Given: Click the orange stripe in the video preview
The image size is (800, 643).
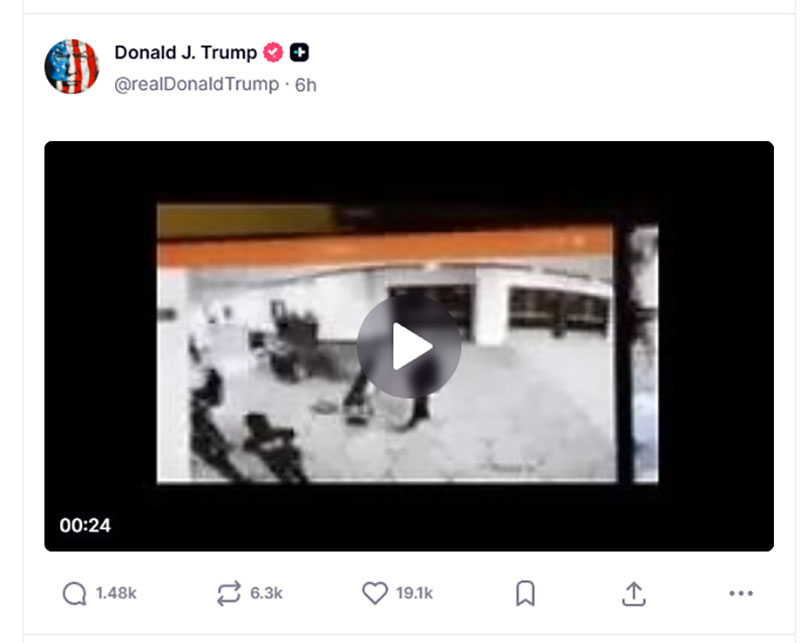Looking at the screenshot, I should pyautogui.click(x=385, y=246).
